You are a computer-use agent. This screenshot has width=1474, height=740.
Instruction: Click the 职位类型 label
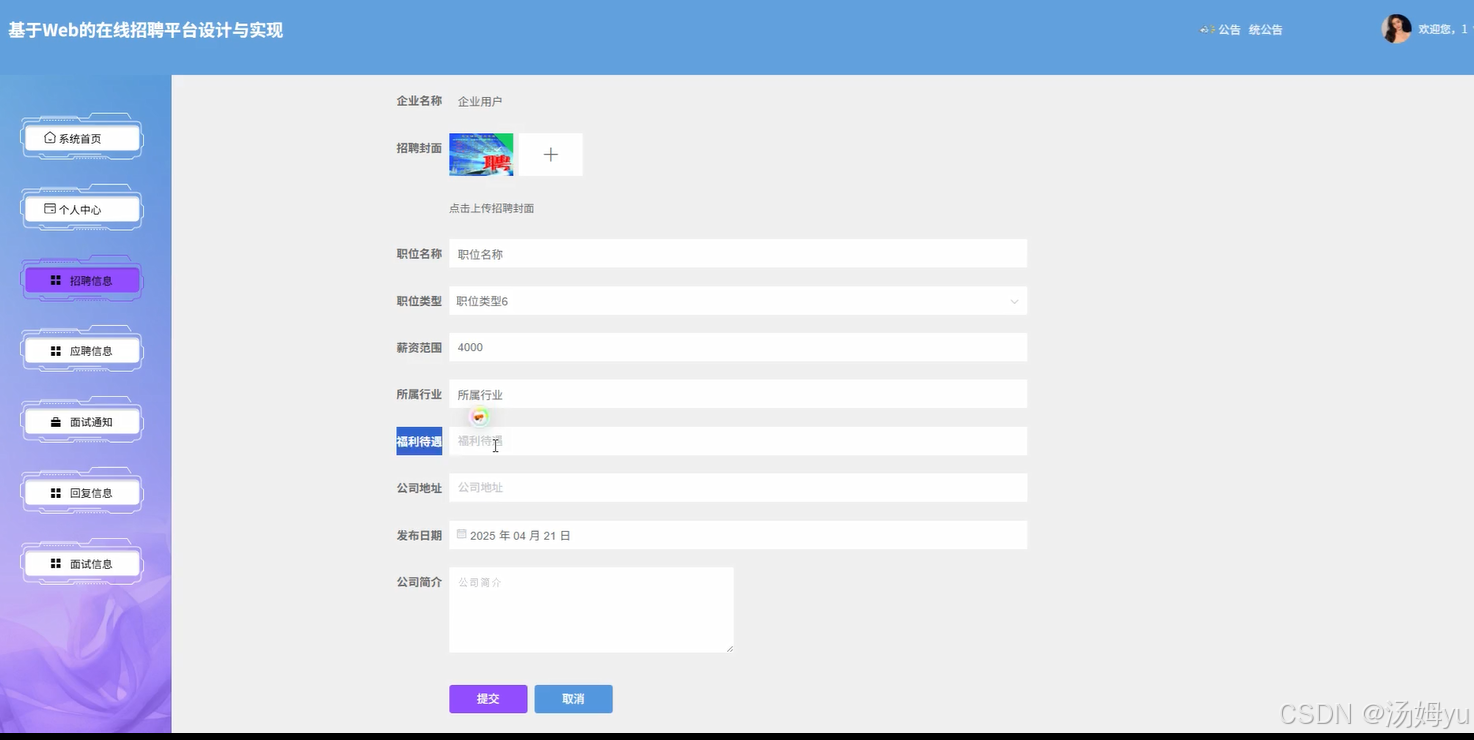click(419, 301)
